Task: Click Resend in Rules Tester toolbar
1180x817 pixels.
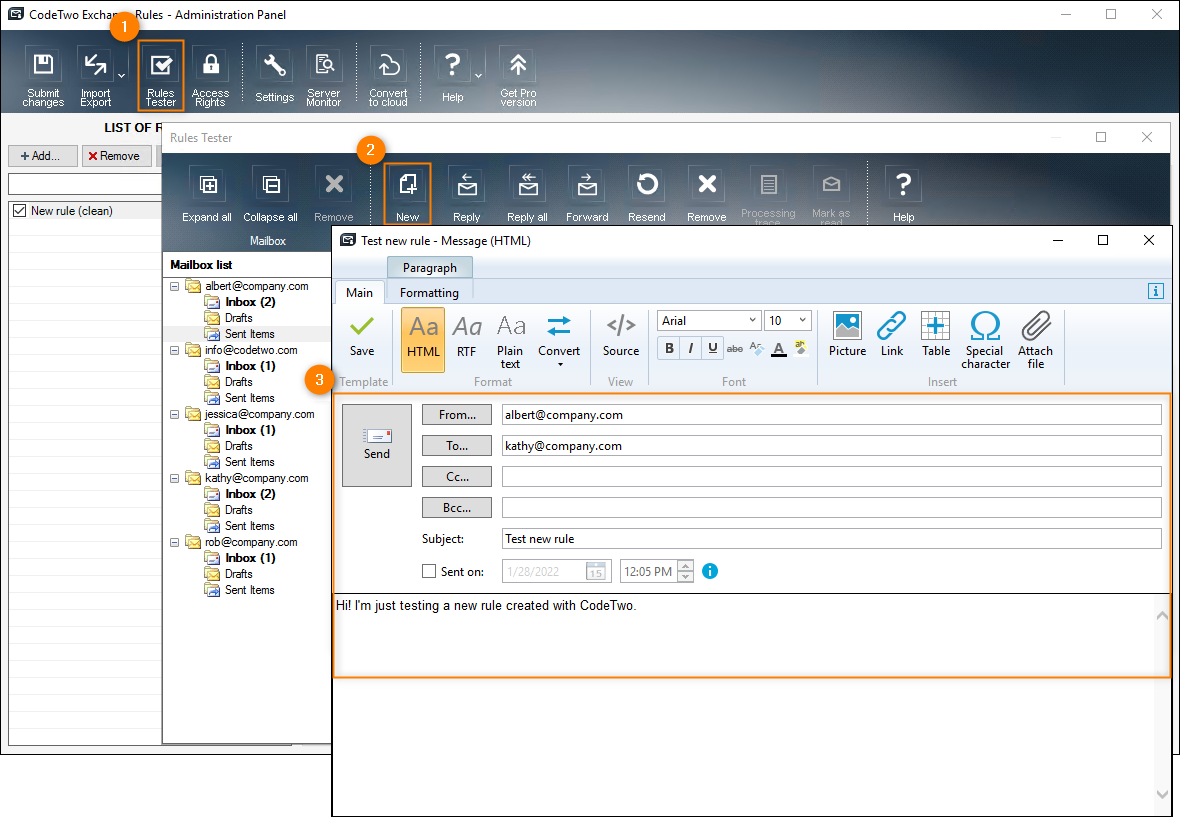Action: [647, 194]
